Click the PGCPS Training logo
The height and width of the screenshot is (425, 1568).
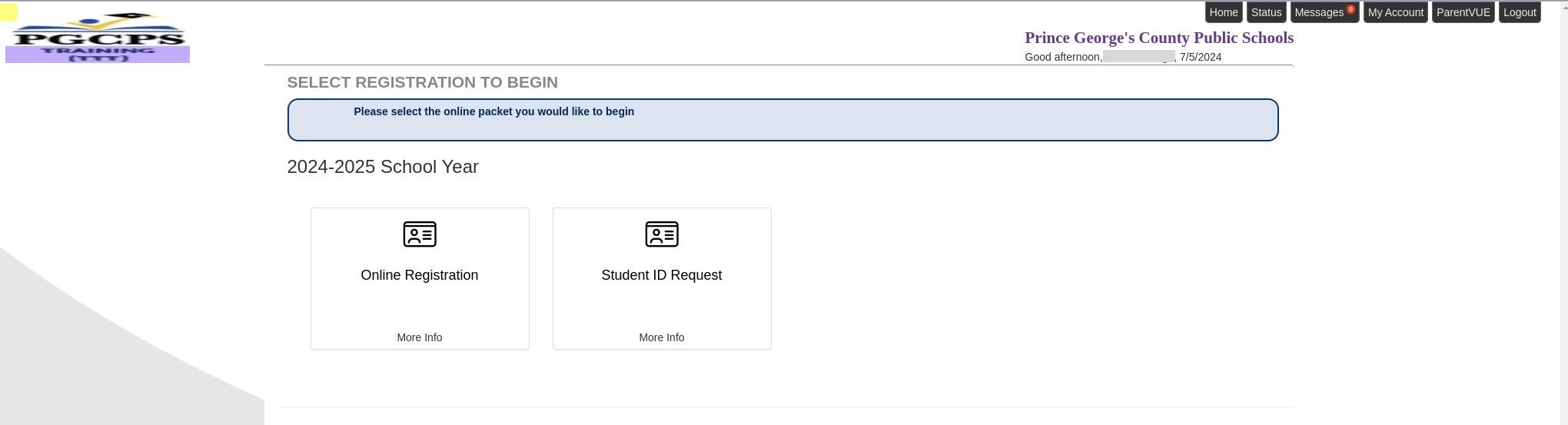[98, 38]
